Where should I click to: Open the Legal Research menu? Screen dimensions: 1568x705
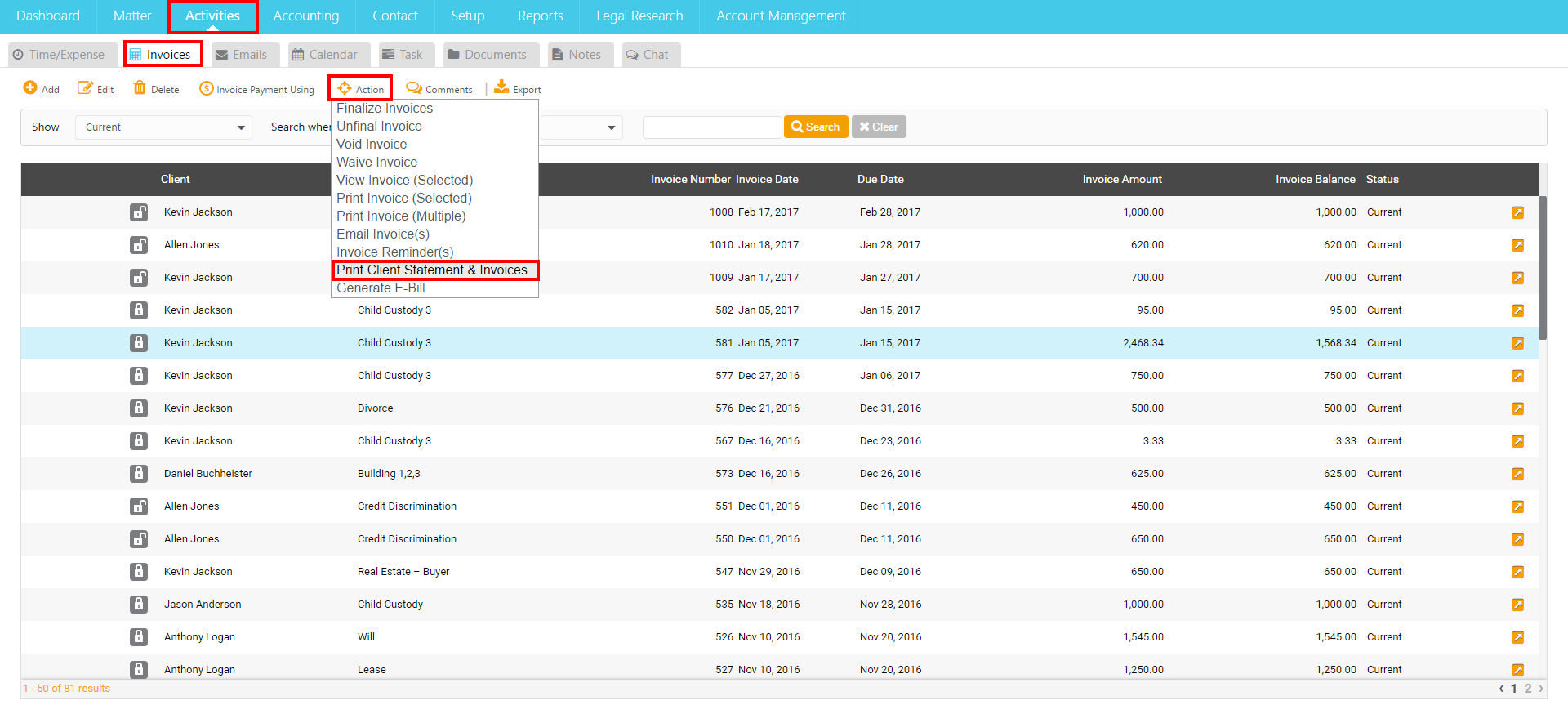[x=639, y=16]
